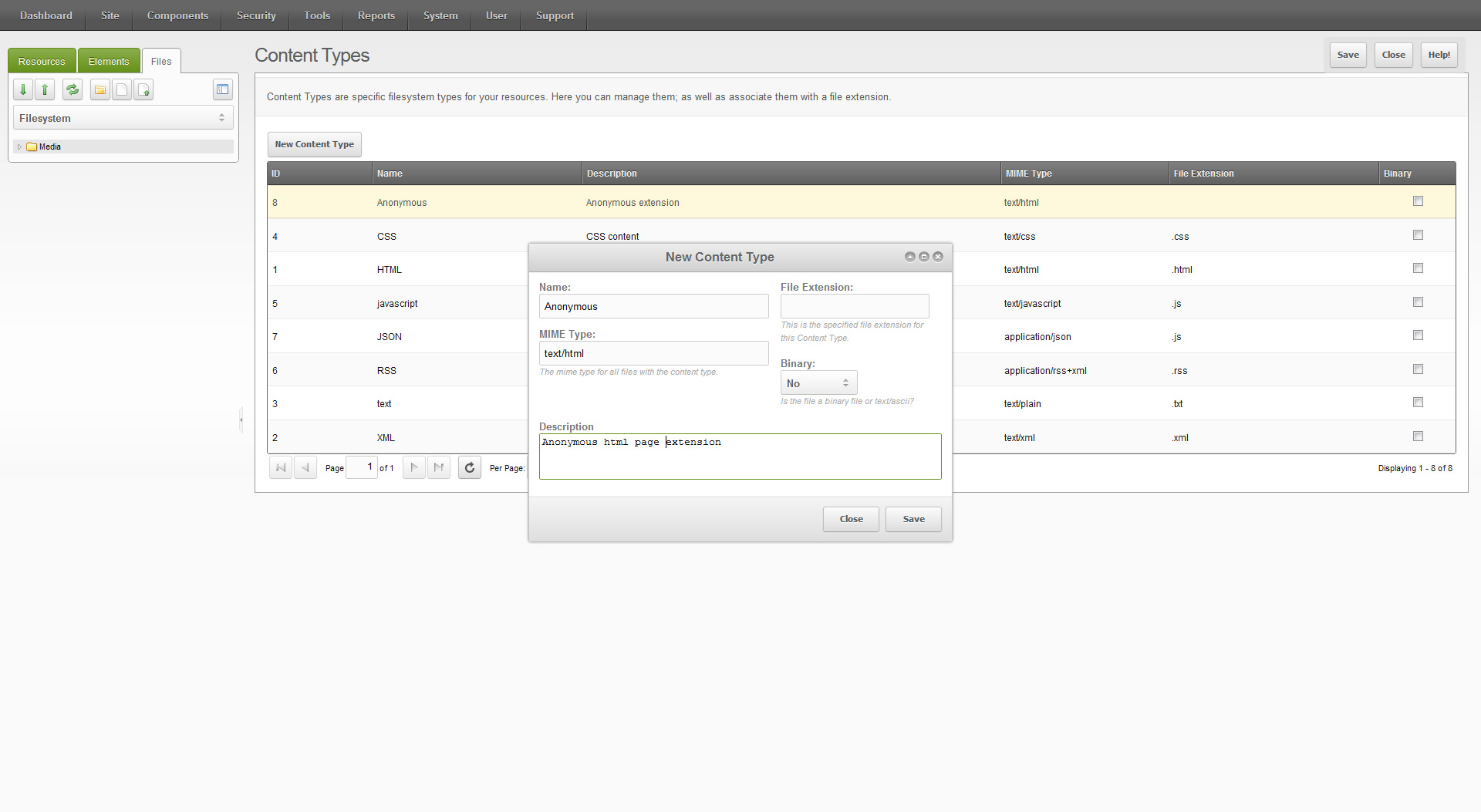Go to next page in grid pager
The width and height of the screenshot is (1481, 812).
click(x=414, y=467)
